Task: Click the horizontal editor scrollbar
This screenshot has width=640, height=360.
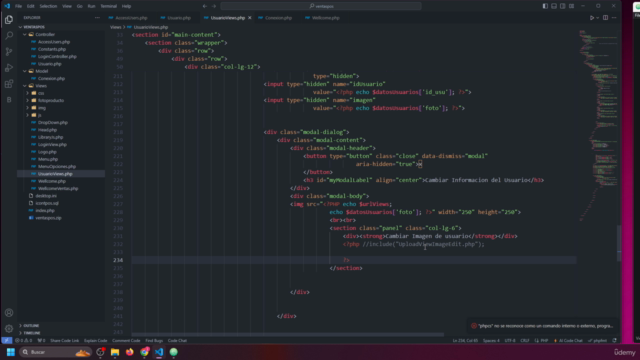Action: coord(288,335)
